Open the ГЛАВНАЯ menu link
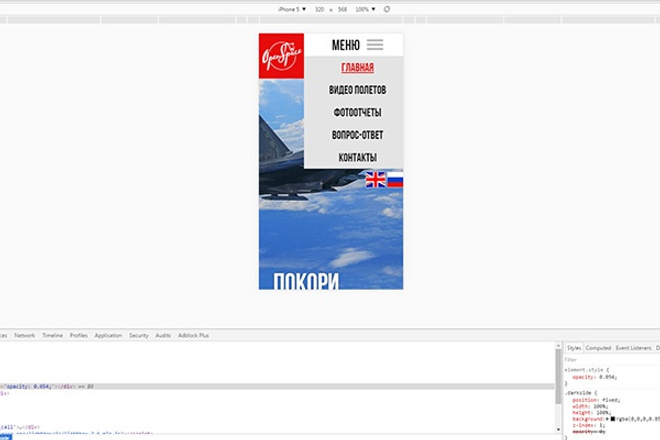This screenshot has width=660, height=440. (x=357, y=68)
